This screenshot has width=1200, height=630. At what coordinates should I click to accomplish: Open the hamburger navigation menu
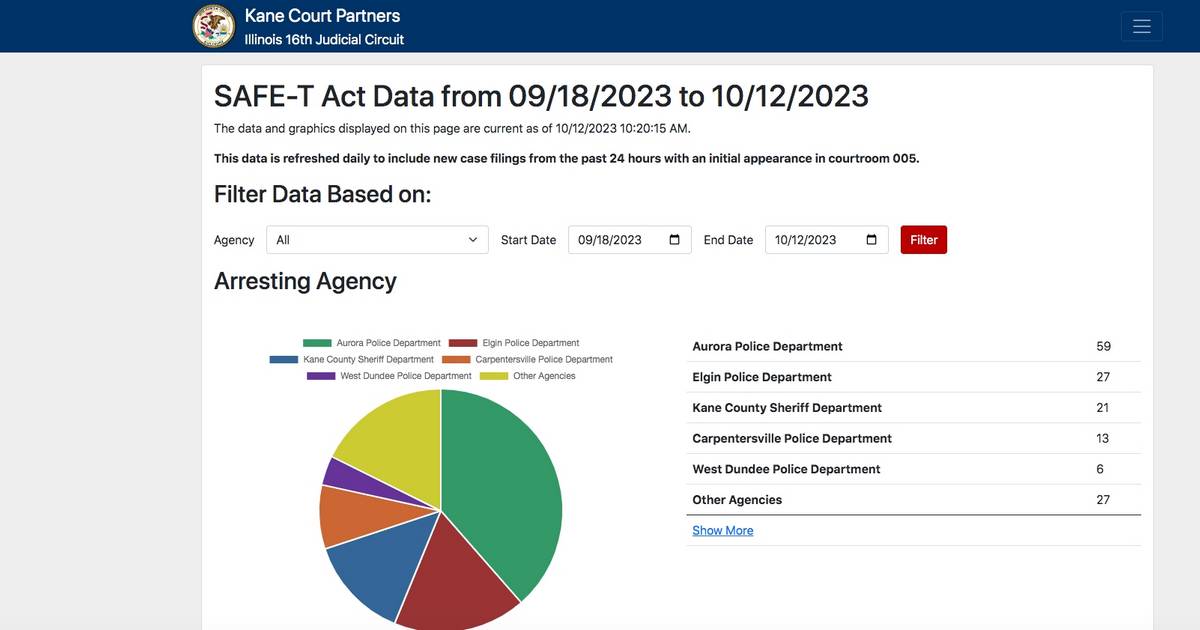pyautogui.click(x=1141, y=26)
